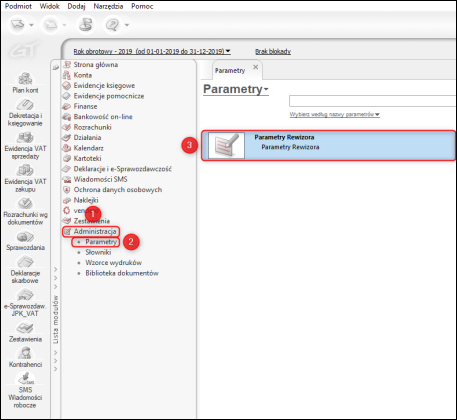Image resolution: width=457 pixels, height=420 pixels.
Task: Click the Parametry Rewizora thumbnail icon
Action: (x=226, y=145)
